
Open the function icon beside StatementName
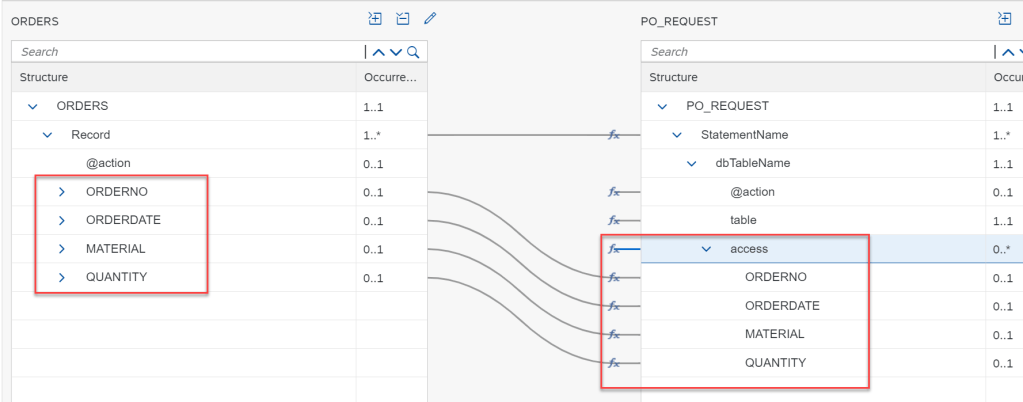point(614,135)
